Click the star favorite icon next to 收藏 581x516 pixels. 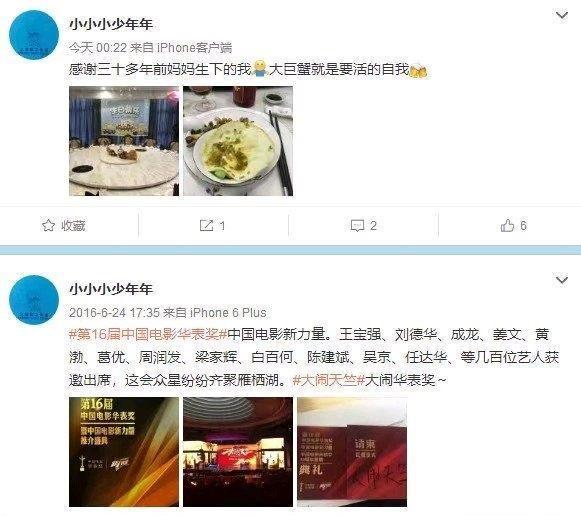[48, 225]
